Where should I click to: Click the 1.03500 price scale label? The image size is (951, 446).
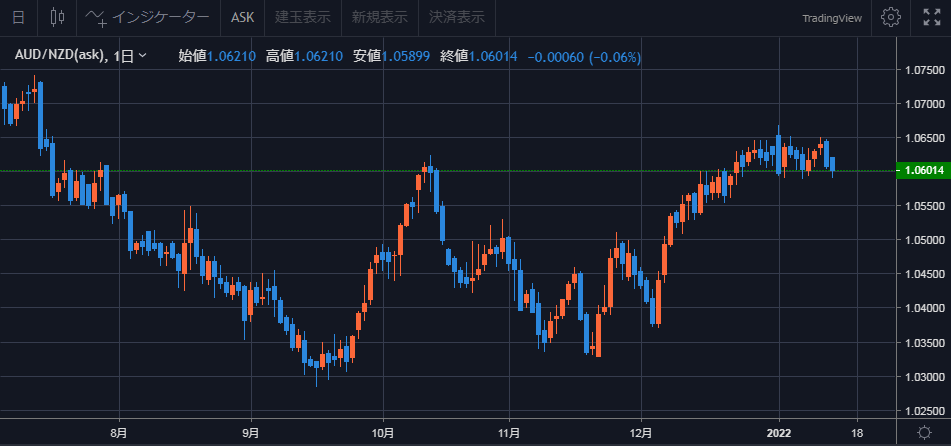(924, 343)
